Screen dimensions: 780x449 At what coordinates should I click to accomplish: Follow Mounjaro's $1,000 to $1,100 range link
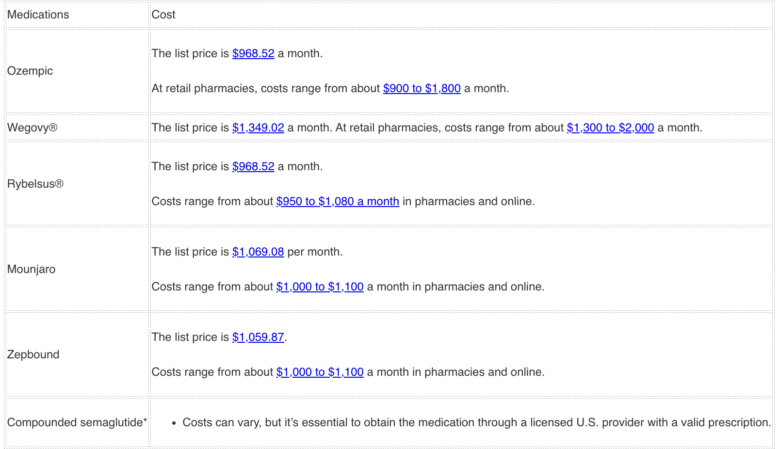click(x=320, y=287)
